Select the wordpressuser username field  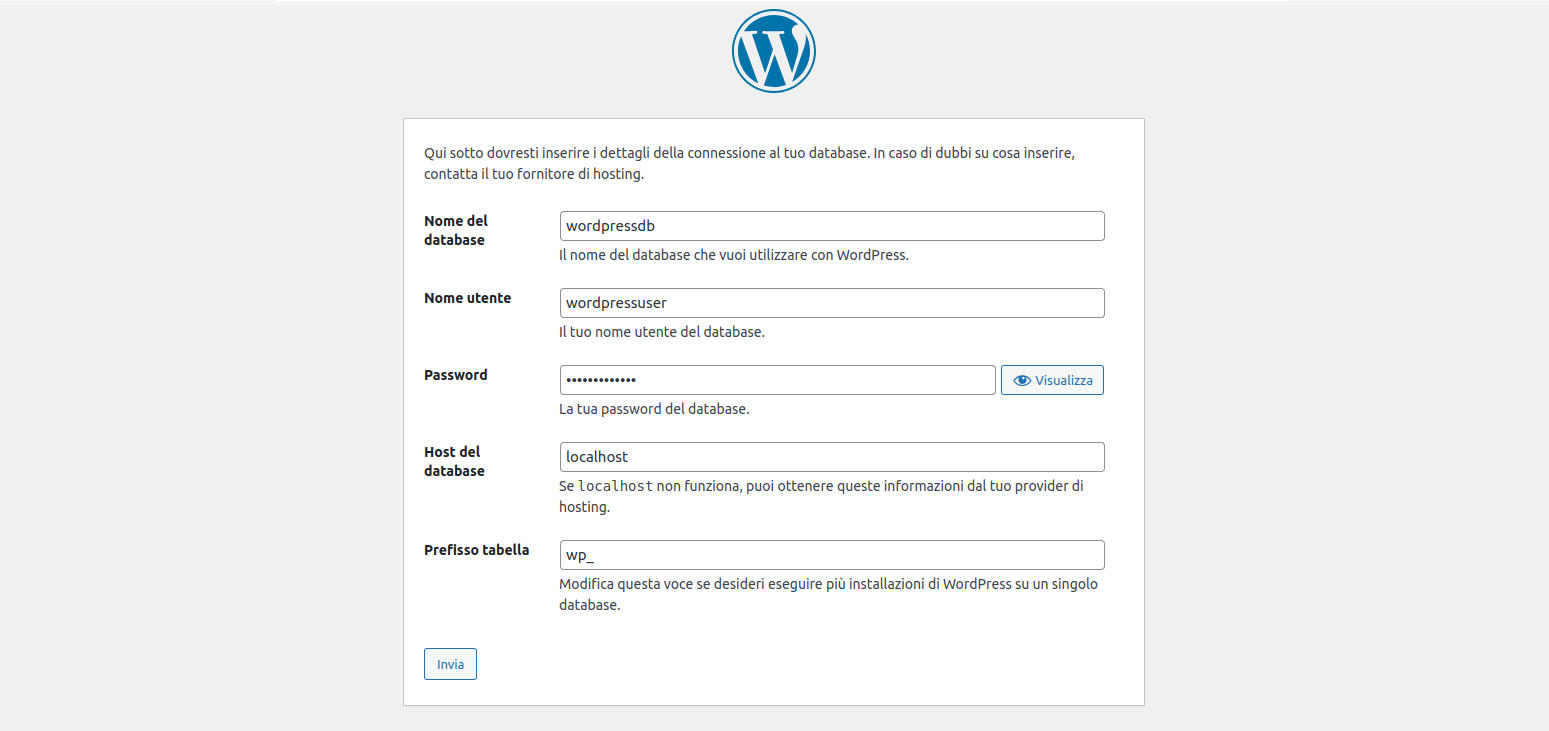832,303
